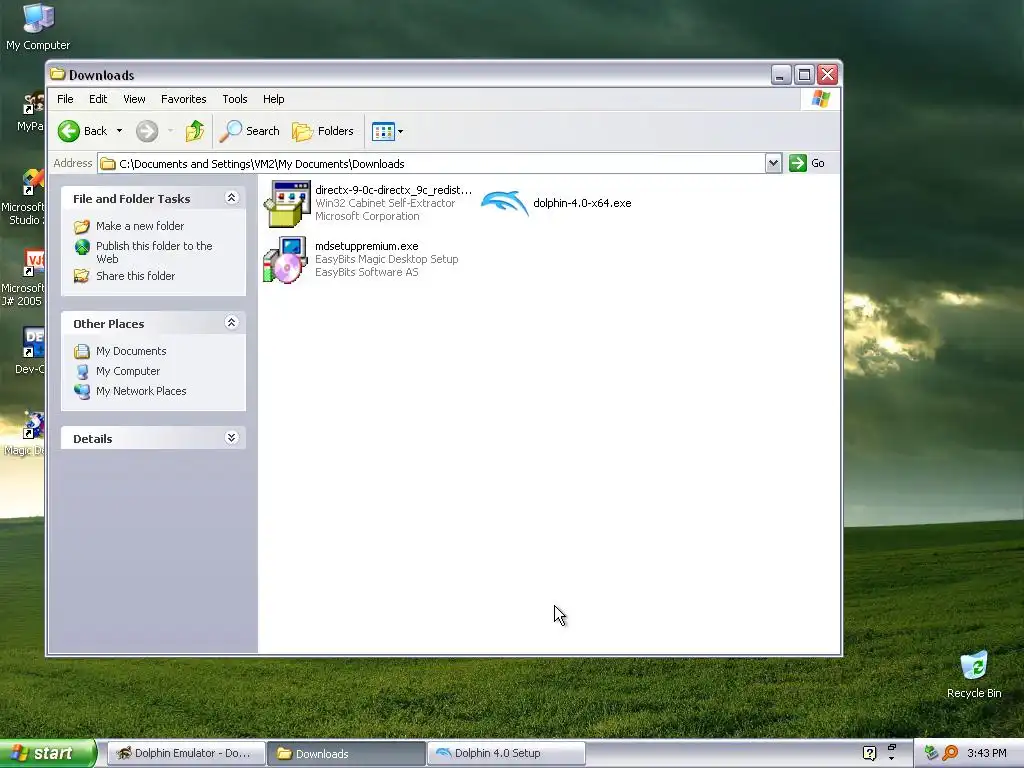This screenshot has width=1024, height=768.
Task: Collapse the File and Folder Tasks panel
Action: point(231,198)
